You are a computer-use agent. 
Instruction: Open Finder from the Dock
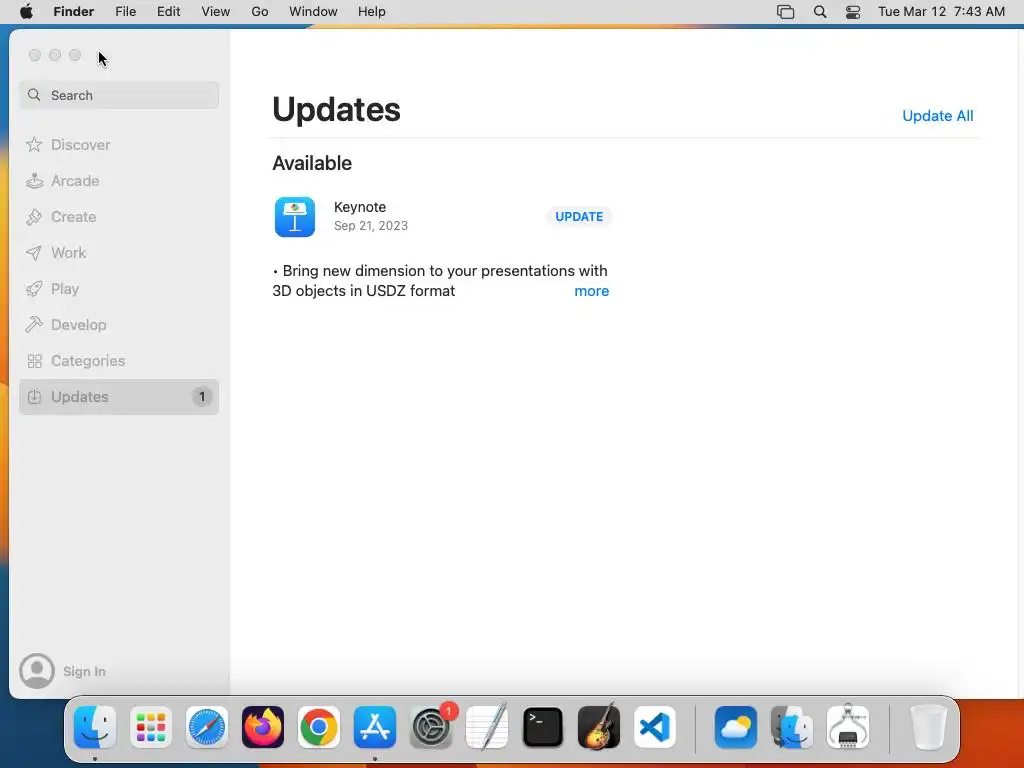click(x=95, y=727)
